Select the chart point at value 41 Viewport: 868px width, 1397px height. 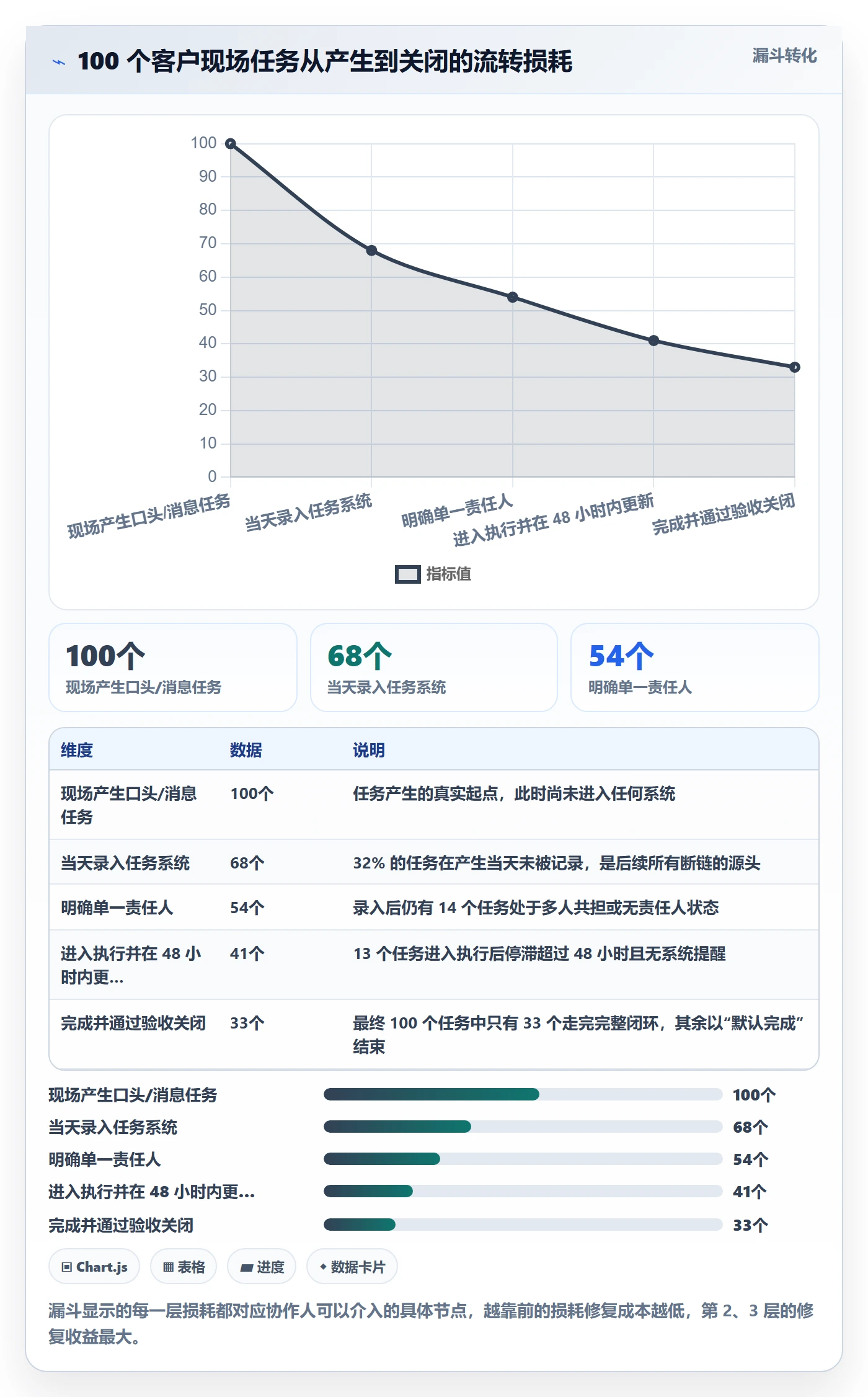[x=653, y=341]
